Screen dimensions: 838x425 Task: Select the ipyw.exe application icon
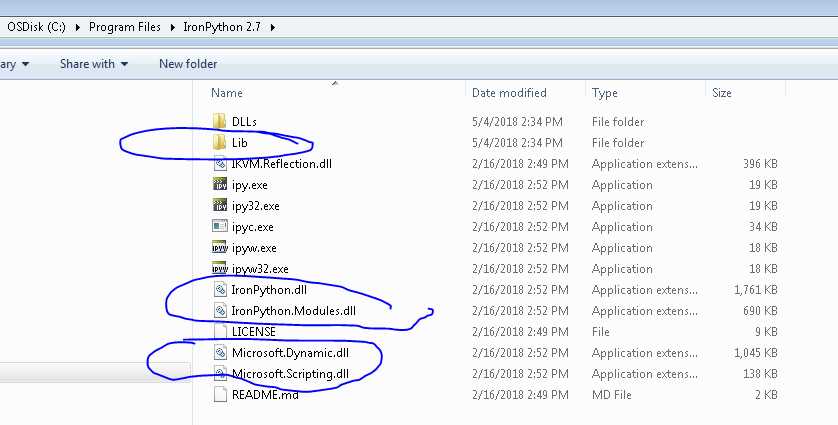[220, 248]
